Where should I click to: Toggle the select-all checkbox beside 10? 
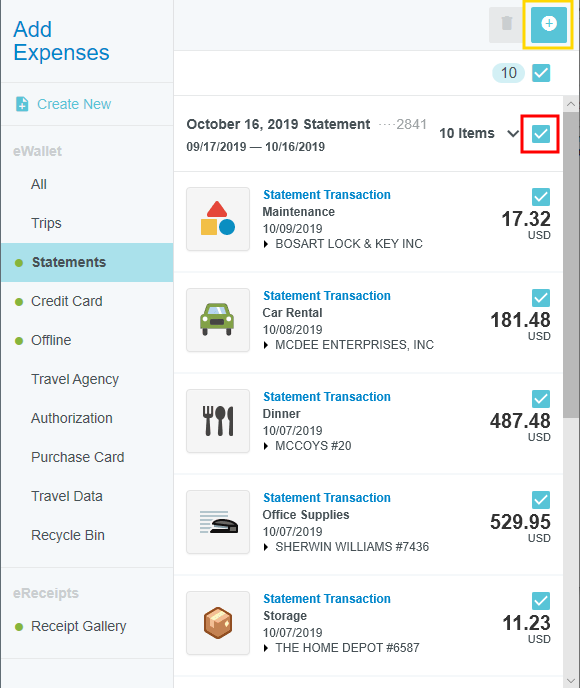(x=541, y=73)
